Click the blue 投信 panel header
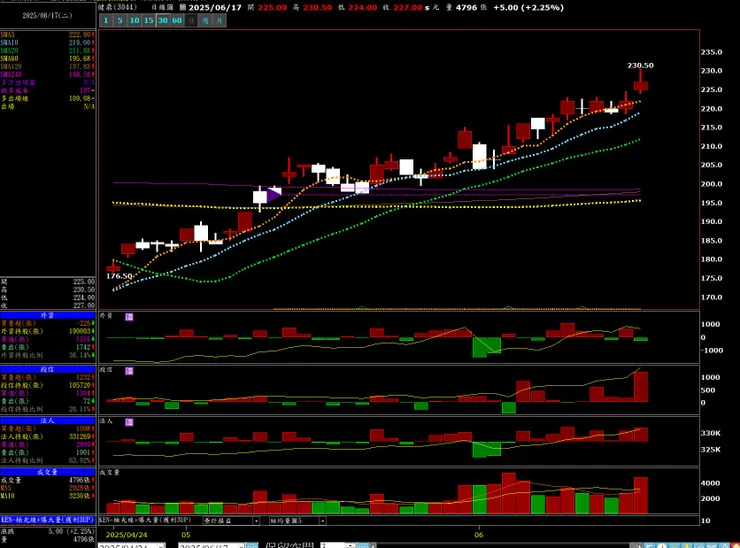740x548 pixels. [x=47, y=370]
